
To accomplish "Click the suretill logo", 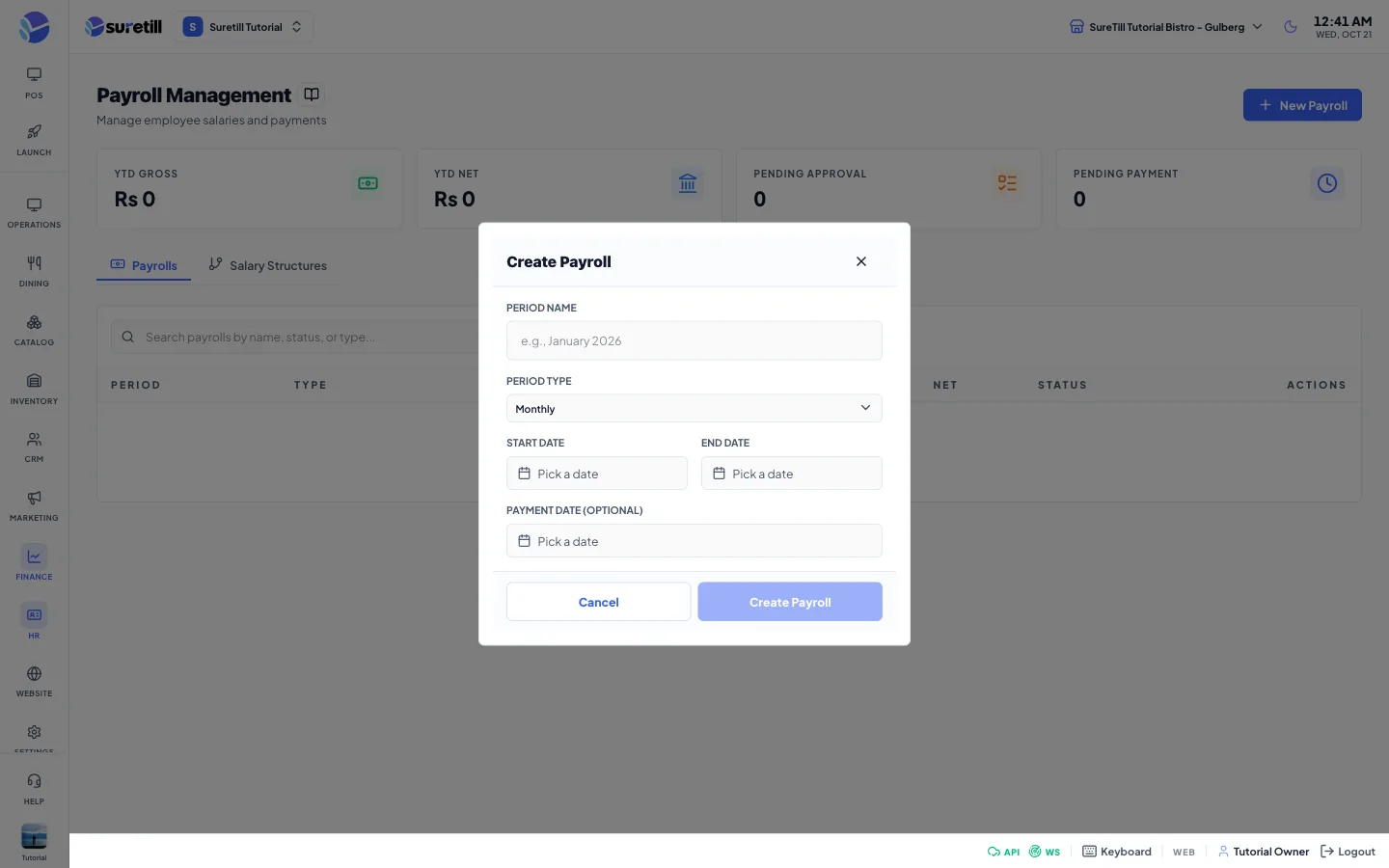I will coord(123,27).
